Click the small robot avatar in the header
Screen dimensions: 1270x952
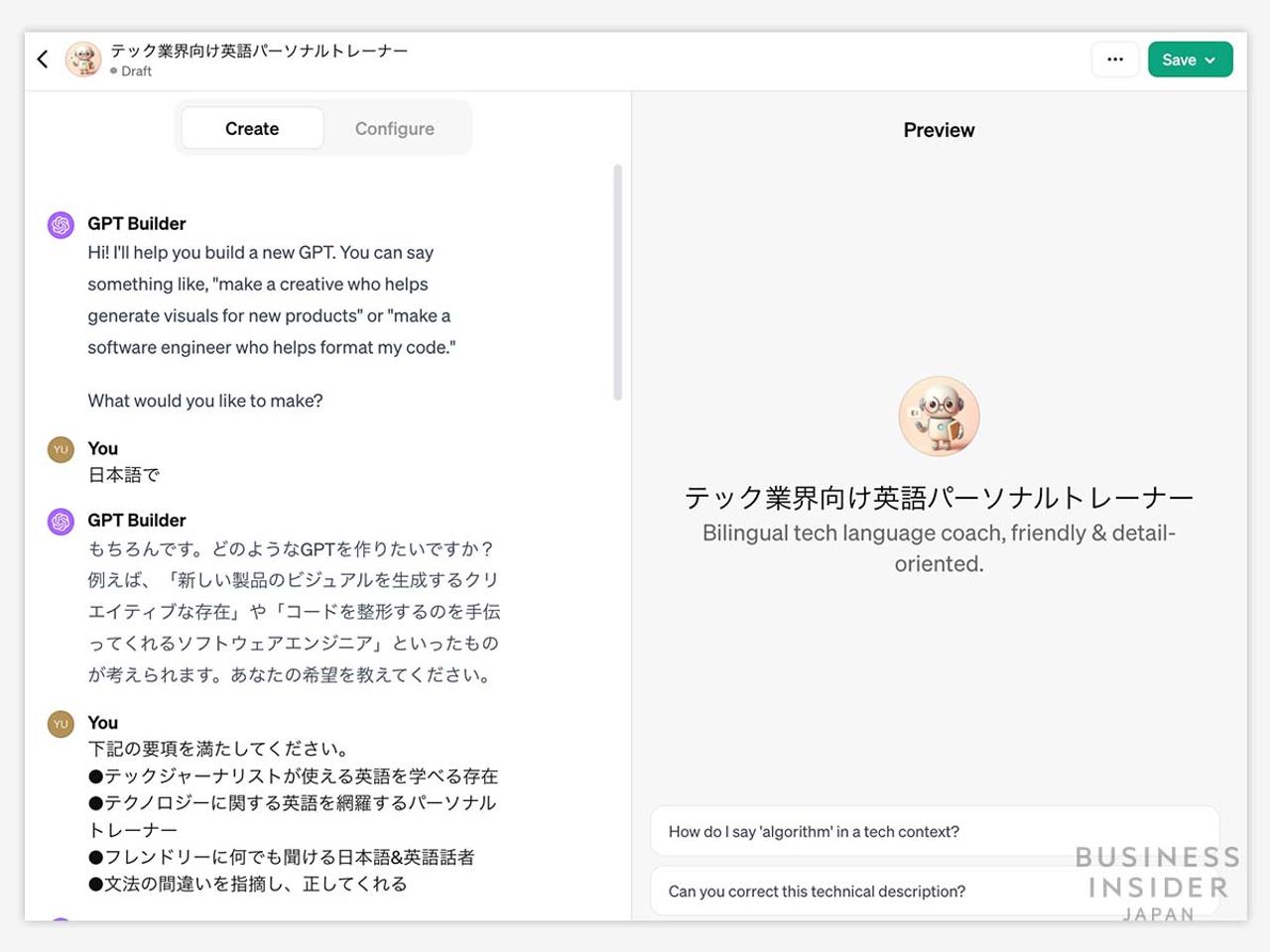83,59
